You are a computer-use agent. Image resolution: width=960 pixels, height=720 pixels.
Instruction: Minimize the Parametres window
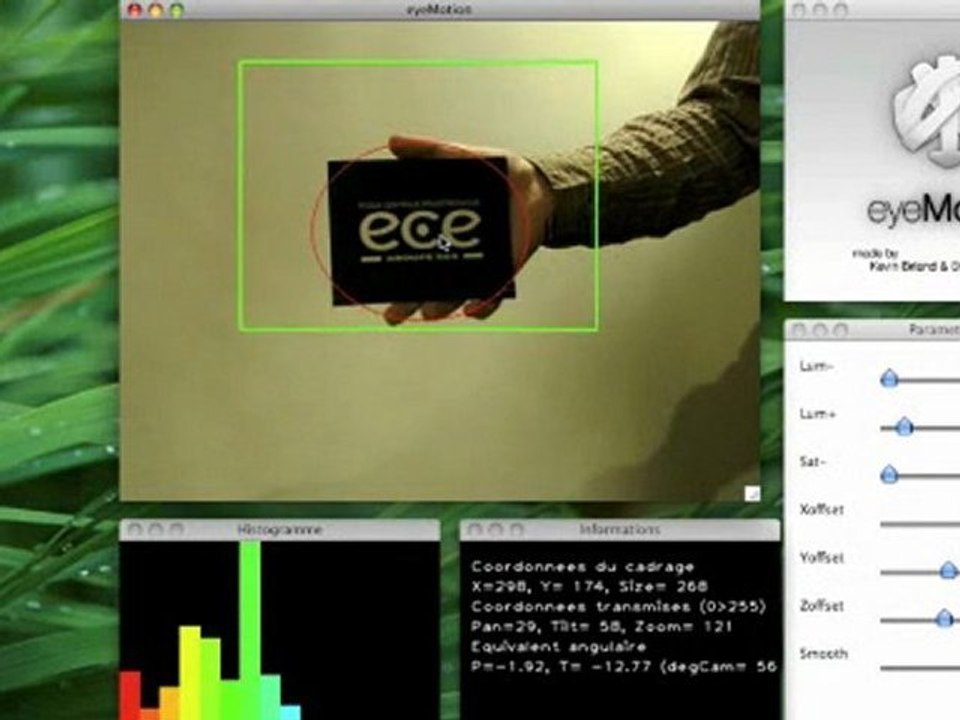820,331
